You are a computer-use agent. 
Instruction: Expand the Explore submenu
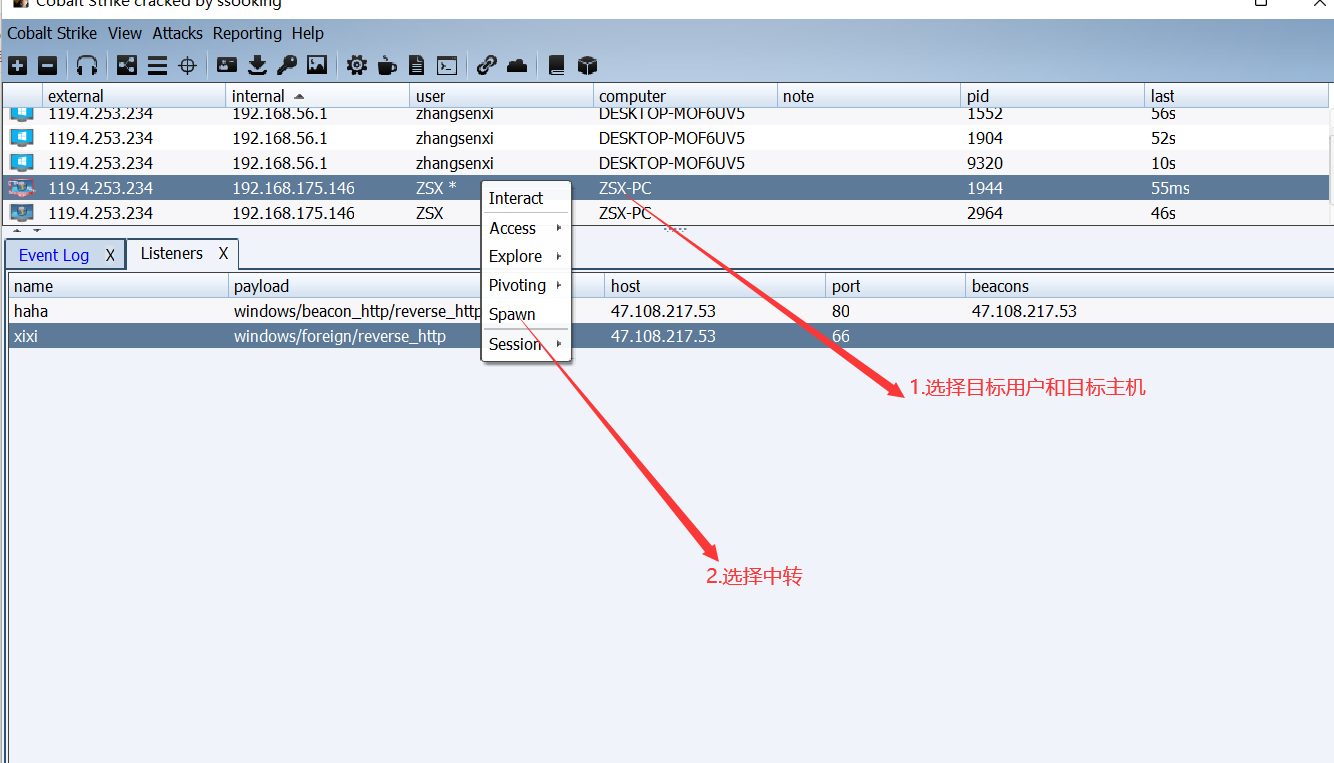pyautogui.click(x=526, y=256)
